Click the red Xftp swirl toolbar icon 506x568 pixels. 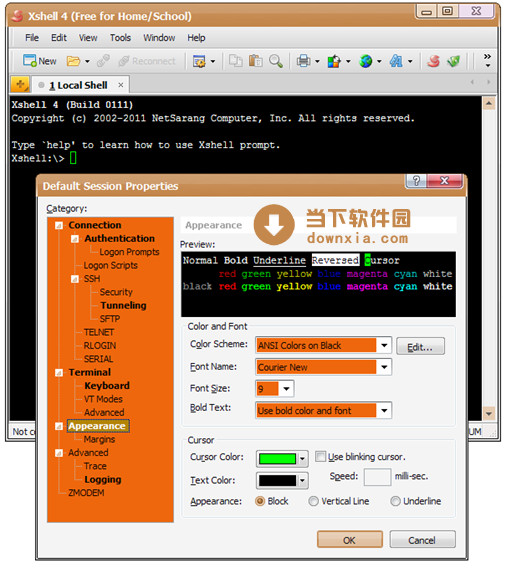point(433,61)
